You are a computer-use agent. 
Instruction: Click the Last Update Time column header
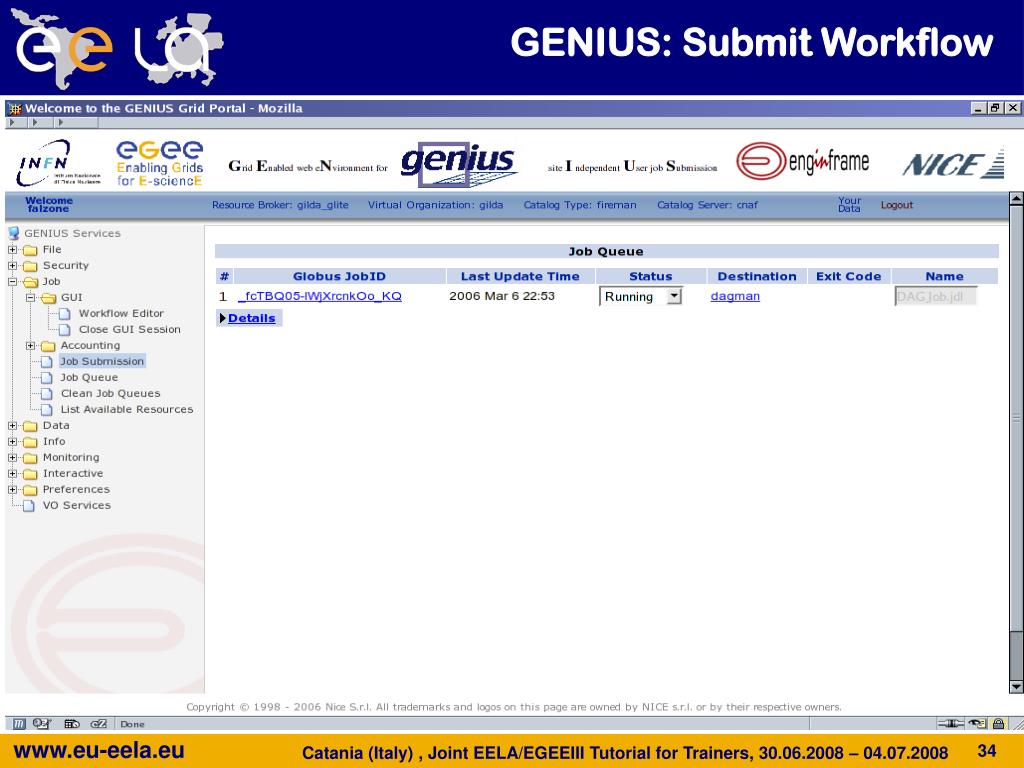(520, 276)
